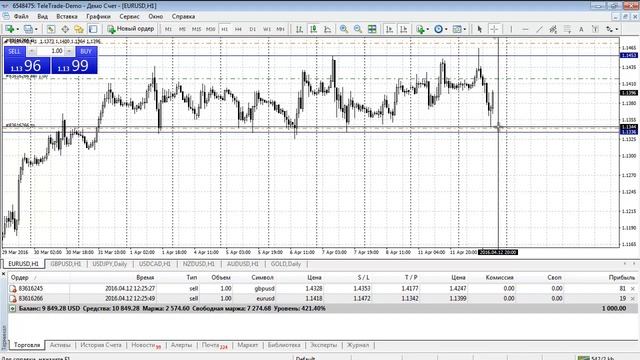Open the Indicators list icon
Image resolution: width=640 pixels, height=360 pixels.
[x=420, y=29]
